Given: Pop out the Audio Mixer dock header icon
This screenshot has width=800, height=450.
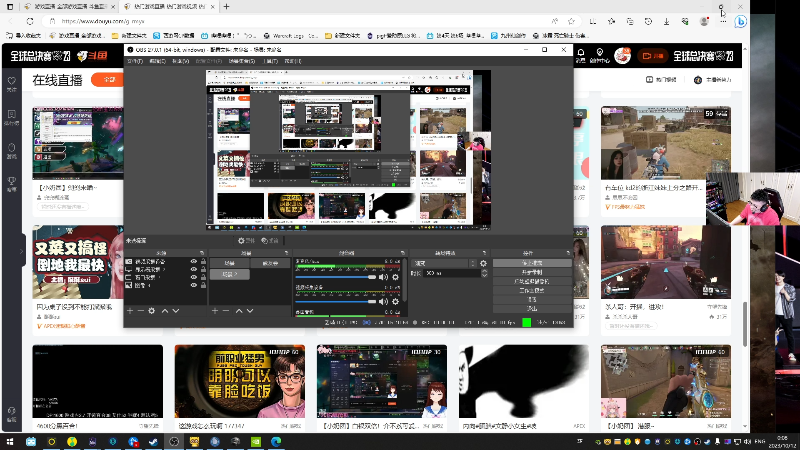Looking at the screenshot, I should (x=403, y=253).
